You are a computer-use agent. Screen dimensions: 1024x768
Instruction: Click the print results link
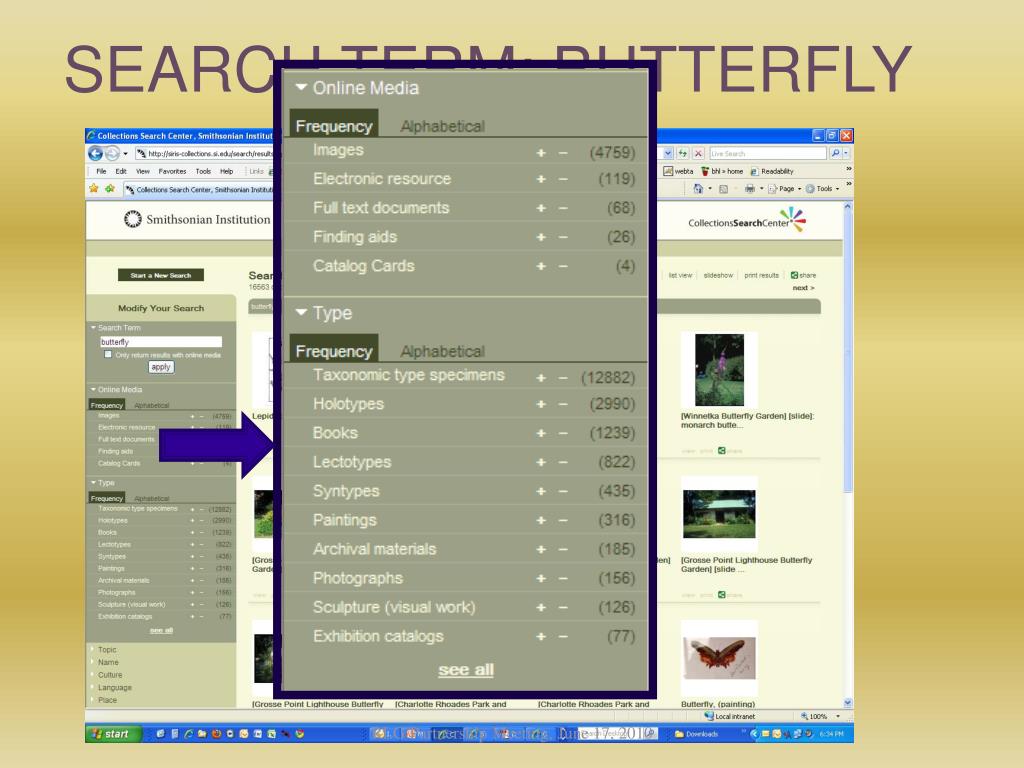761,276
